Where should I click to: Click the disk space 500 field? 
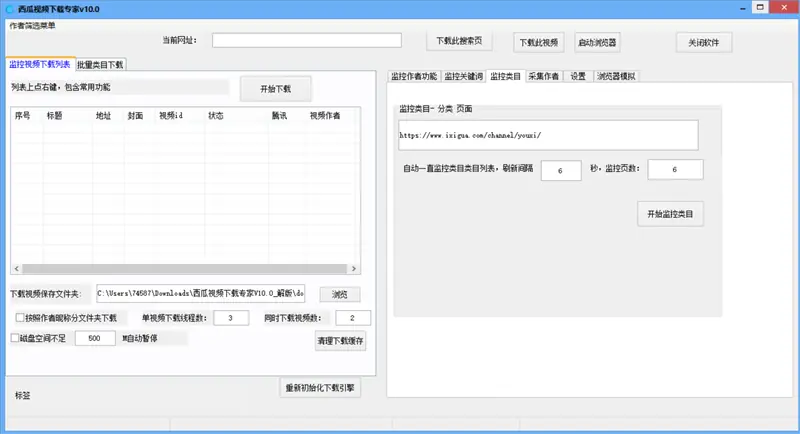[x=95, y=338]
